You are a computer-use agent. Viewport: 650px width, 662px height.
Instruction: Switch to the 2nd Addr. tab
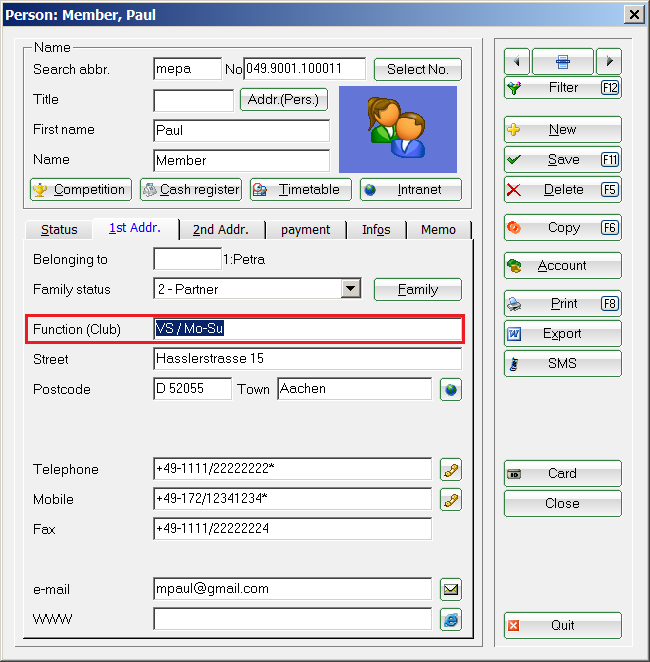point(221,230)
